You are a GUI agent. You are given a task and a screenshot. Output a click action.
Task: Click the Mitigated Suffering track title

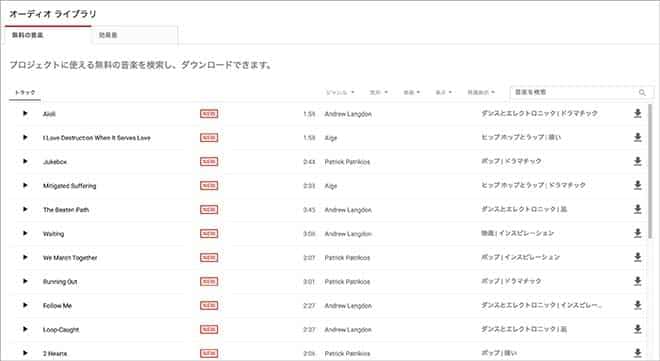point(69,186)
